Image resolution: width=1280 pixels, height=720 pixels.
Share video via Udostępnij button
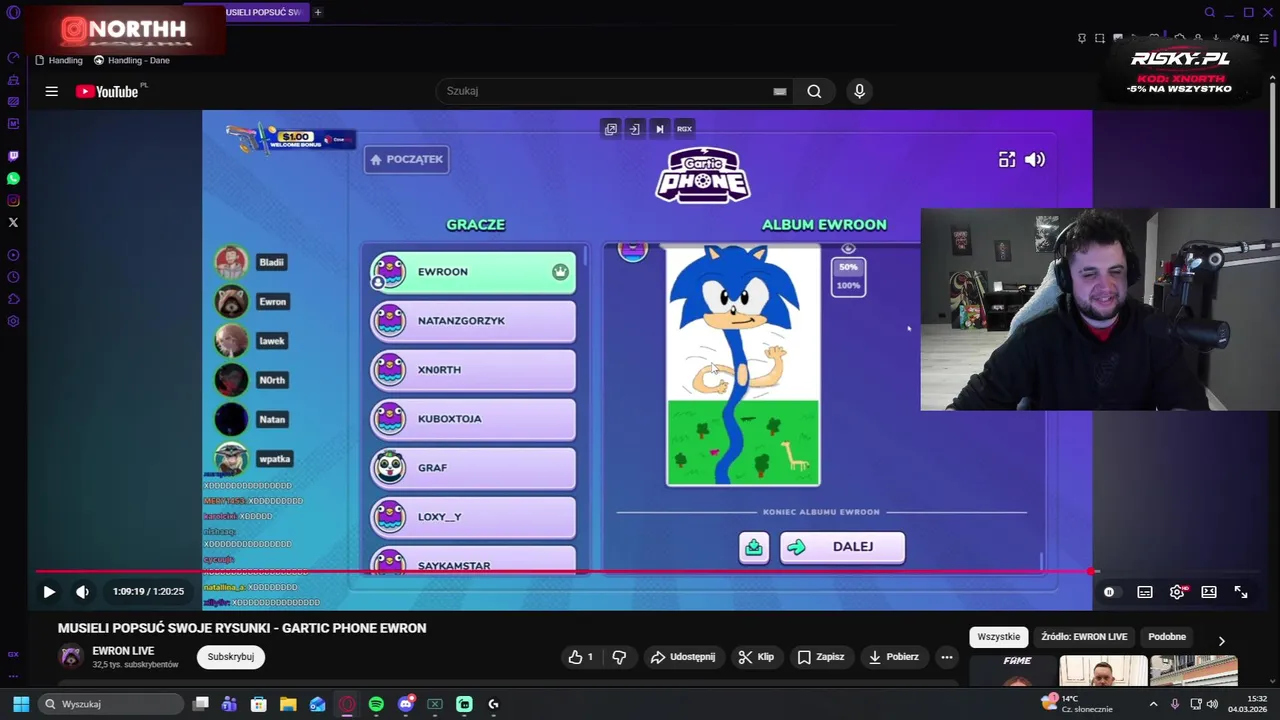(x=683, y=657)
